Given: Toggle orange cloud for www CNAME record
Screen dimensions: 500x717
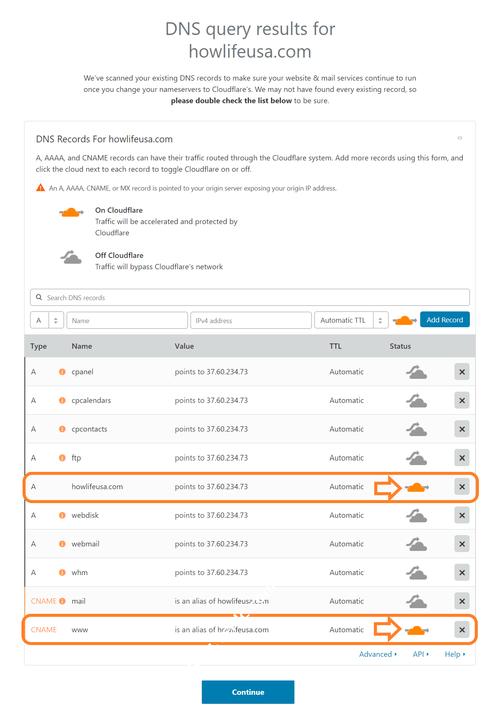Looking at the screenshot, I should (416, 630).
